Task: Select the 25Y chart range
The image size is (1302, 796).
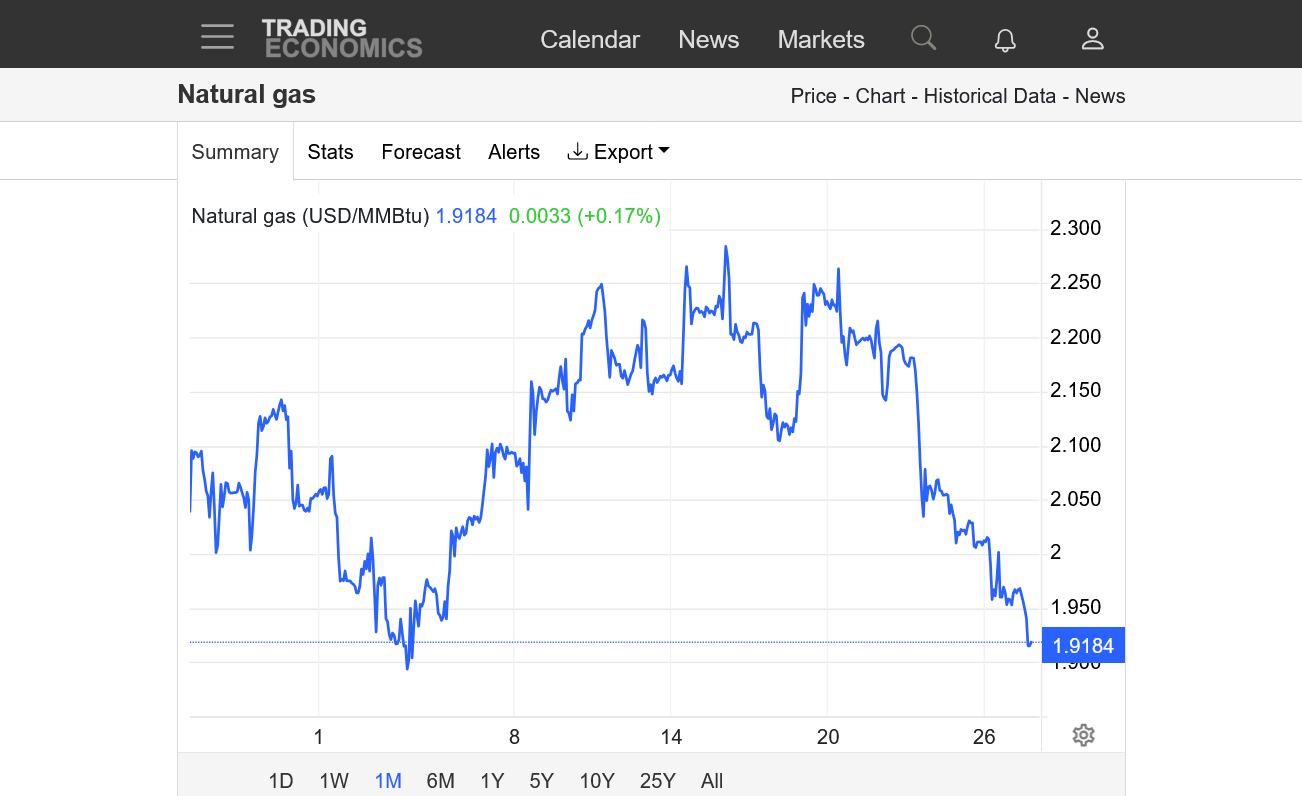Action: click(657, 781)
